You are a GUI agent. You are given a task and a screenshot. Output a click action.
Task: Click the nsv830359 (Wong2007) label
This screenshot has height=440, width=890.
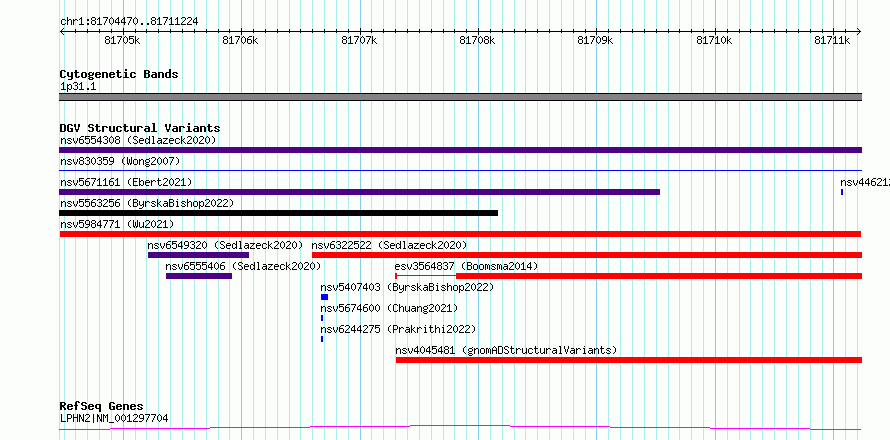point(120,161)
